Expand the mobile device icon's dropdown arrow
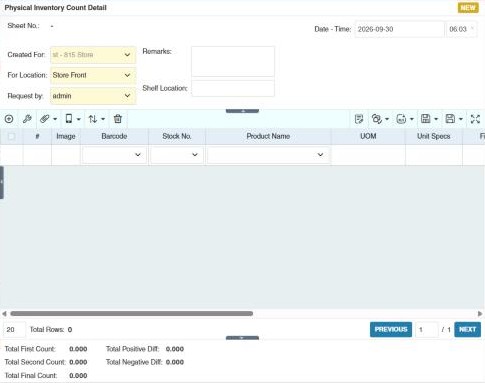The image size is (485, 383). click(x=79, y=119)
